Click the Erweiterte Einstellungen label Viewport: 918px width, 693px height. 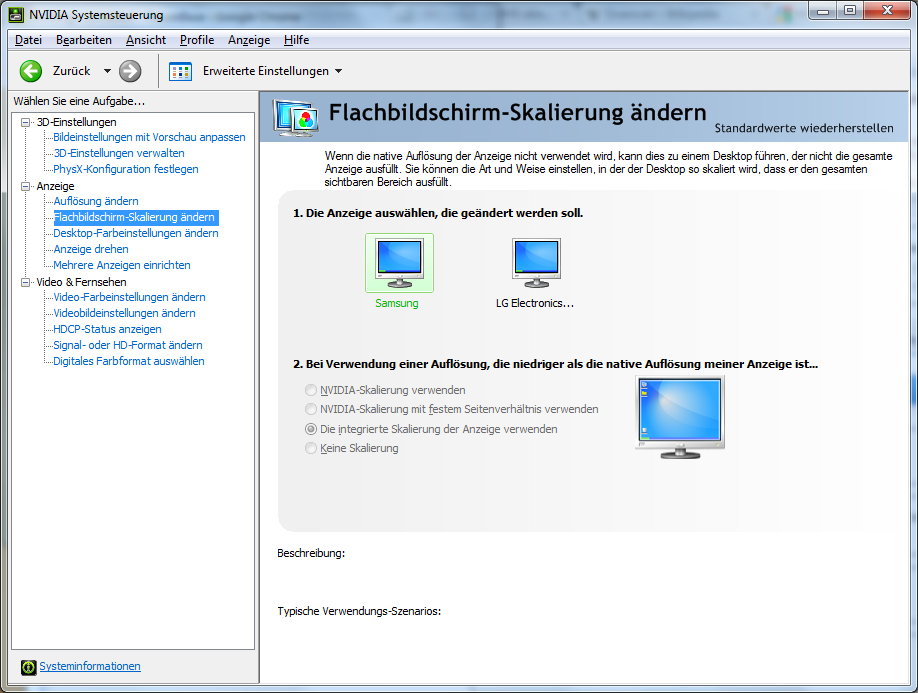pyautogui.click(x=266, y=71)
